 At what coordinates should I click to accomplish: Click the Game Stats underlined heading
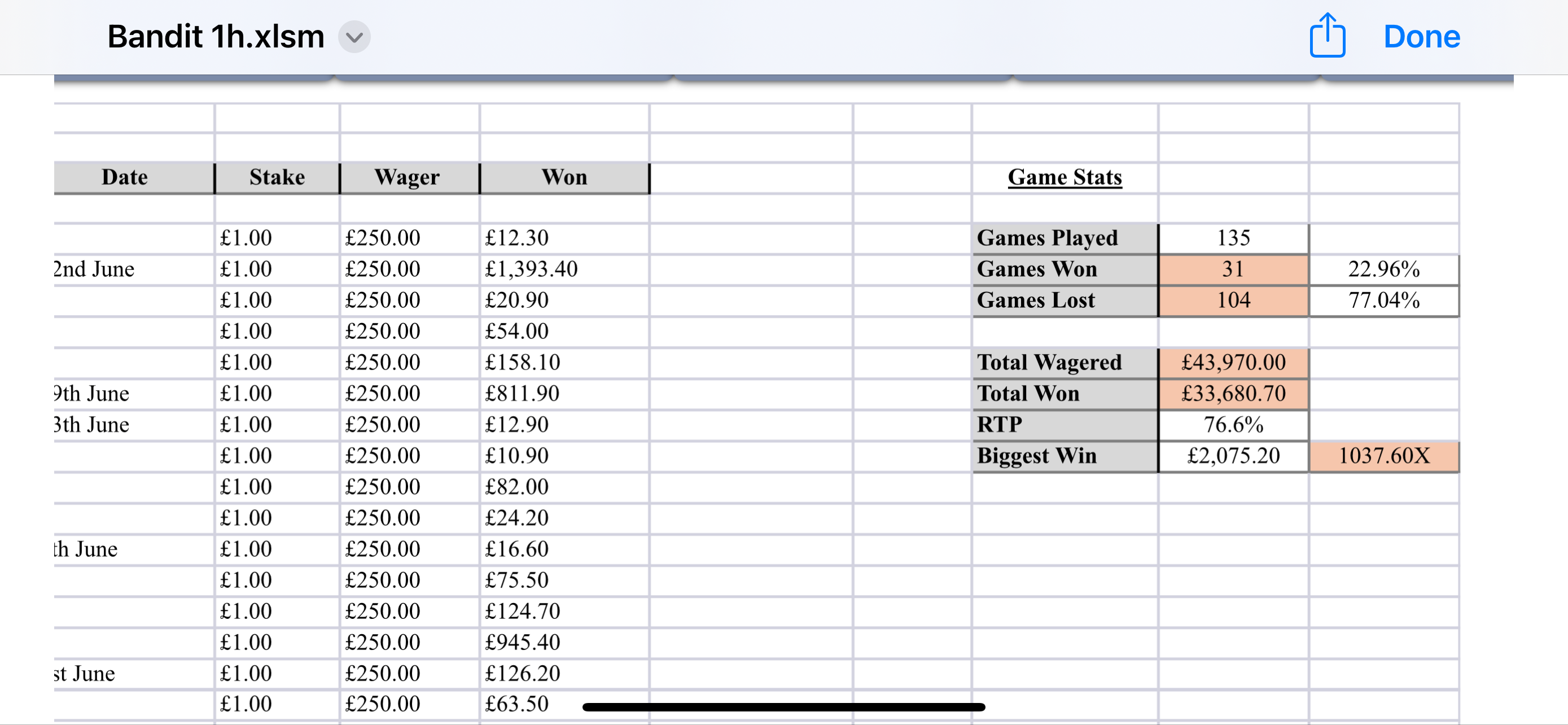1065,177
